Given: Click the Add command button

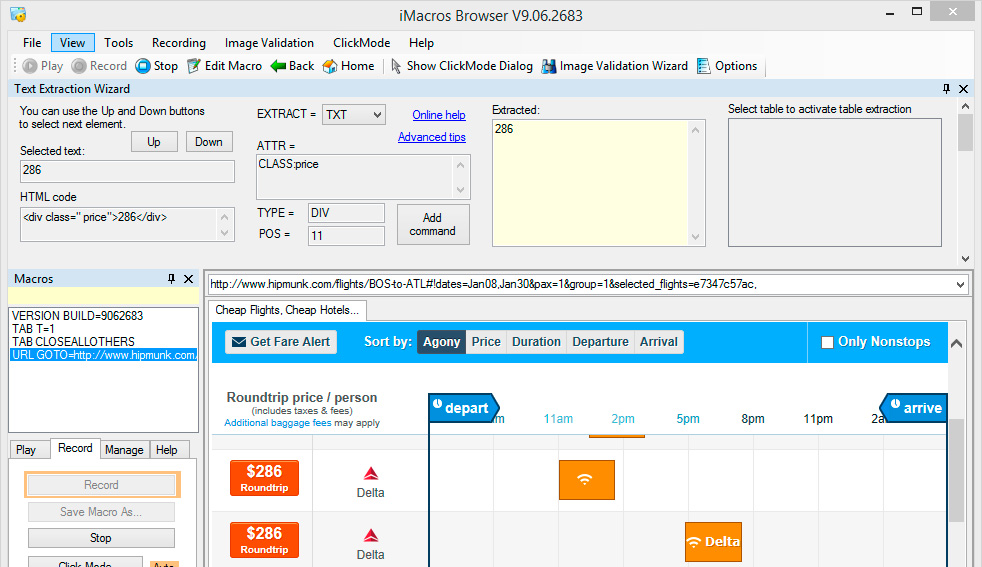Looking at the screenshot, I should pyautogui.click(x=433, y=224).
